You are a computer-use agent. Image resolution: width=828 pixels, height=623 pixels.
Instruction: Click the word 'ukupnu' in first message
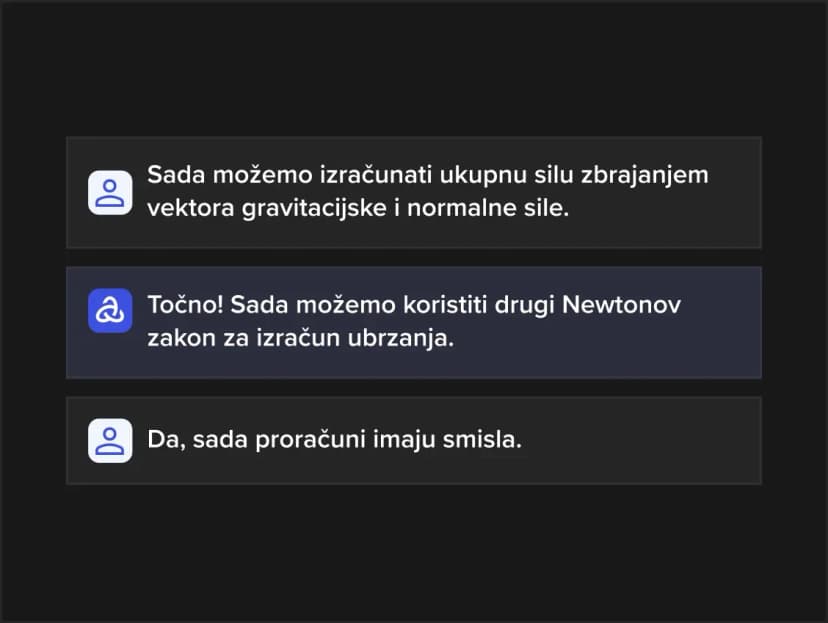pyautogui.click(x=483, y=176)
